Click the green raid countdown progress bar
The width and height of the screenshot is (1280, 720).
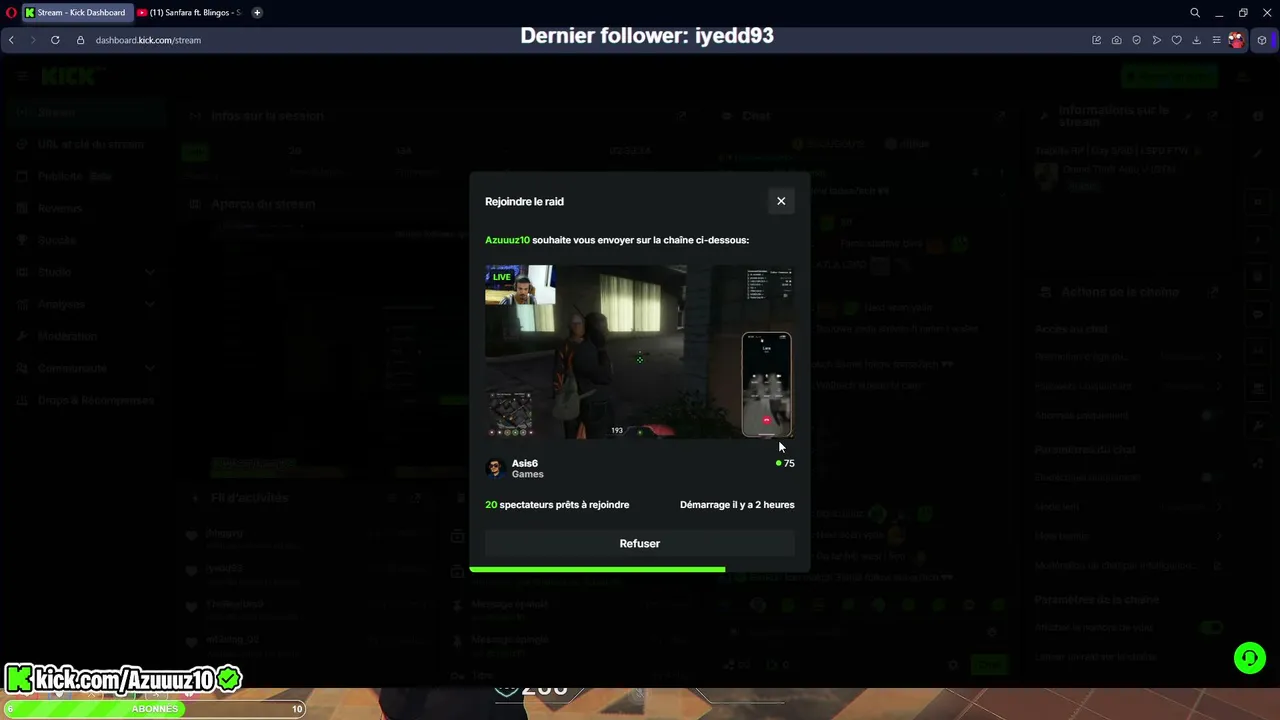coord(597,569)
